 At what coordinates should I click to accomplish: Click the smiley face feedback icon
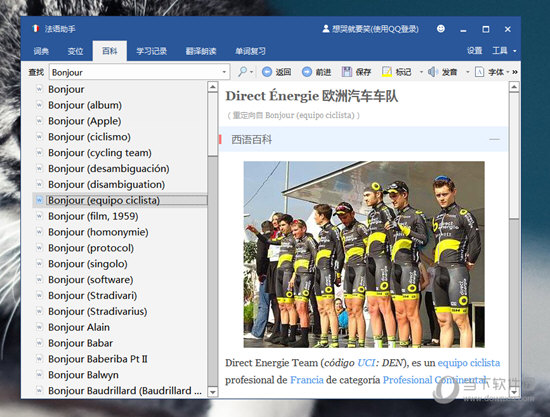click(x=441, y=29)
